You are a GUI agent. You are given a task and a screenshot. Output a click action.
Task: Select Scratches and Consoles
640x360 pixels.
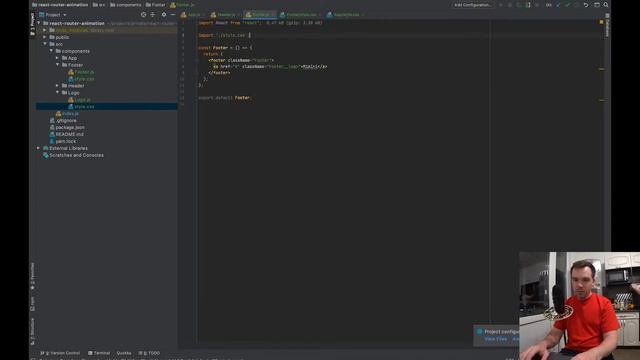(73, 155)
